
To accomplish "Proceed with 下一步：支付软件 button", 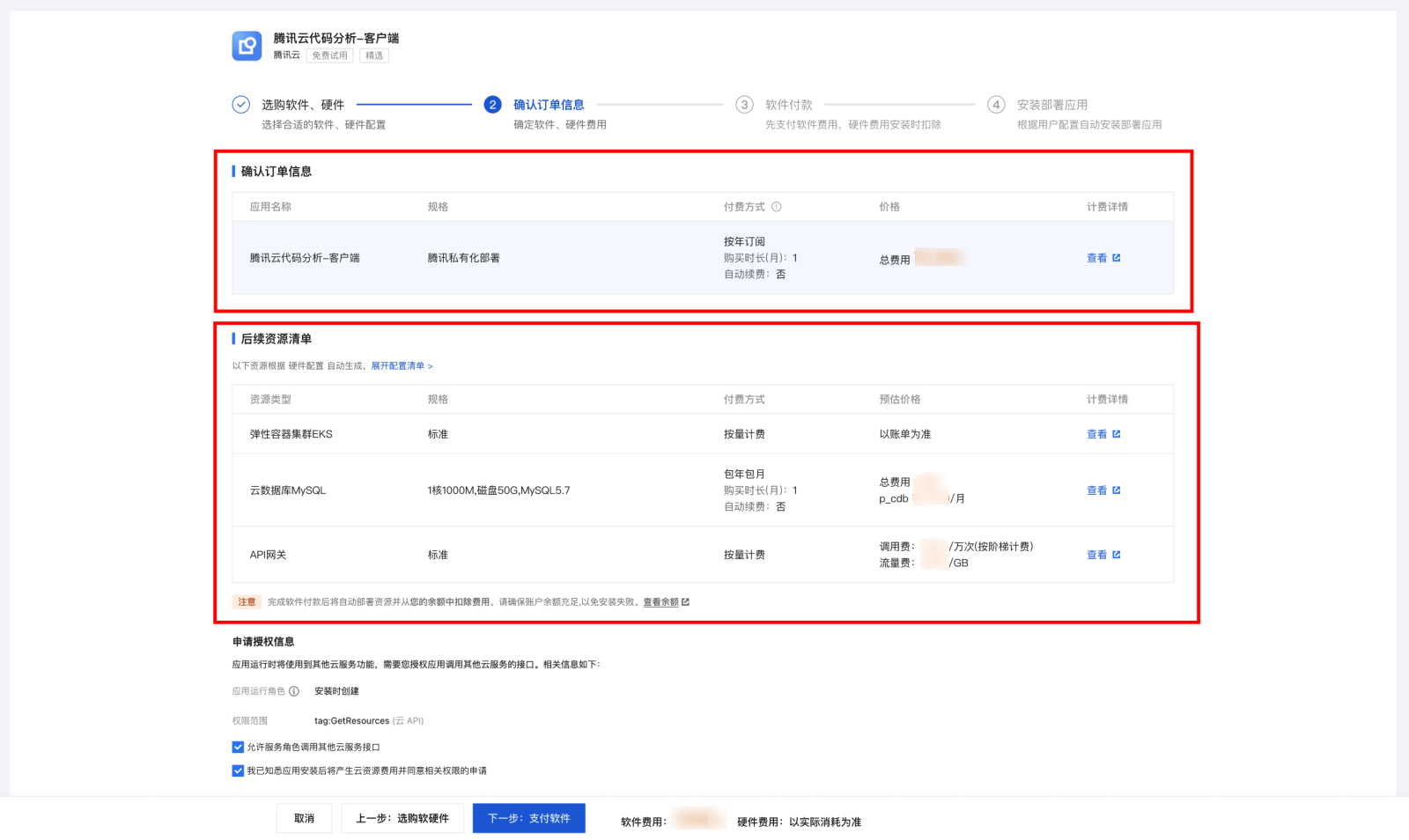I will coord(528,819).
